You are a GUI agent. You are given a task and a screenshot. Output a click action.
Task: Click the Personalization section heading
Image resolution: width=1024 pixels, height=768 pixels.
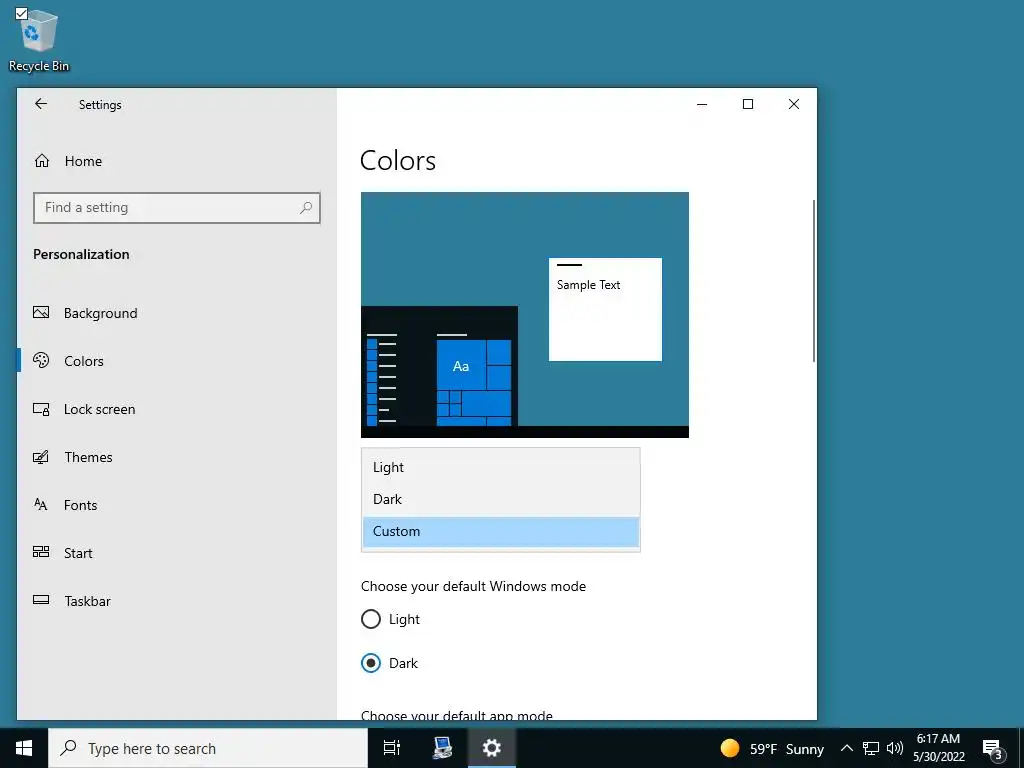[81, 254]
